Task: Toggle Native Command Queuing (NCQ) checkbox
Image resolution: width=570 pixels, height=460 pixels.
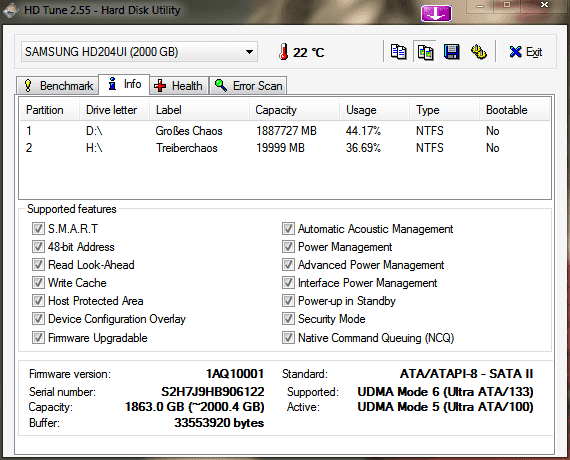Action: pos(288,337)
